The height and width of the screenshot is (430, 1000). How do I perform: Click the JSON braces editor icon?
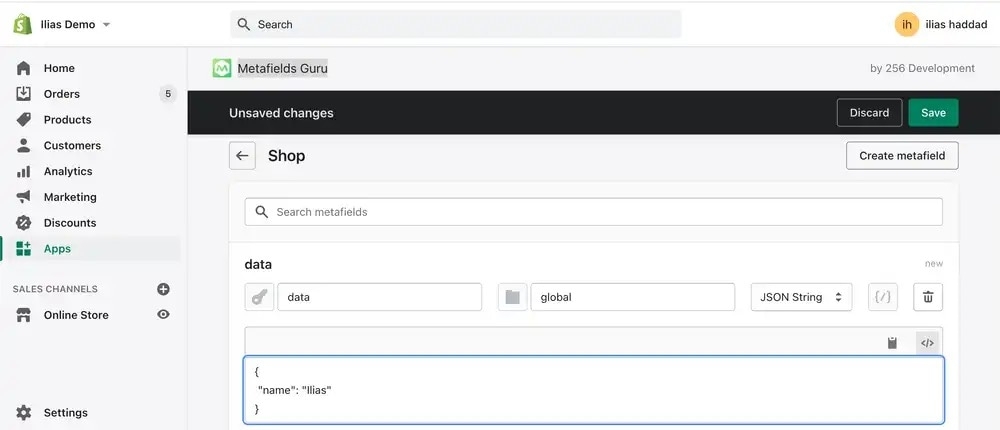pyautogui.click(x=883, y=297)
